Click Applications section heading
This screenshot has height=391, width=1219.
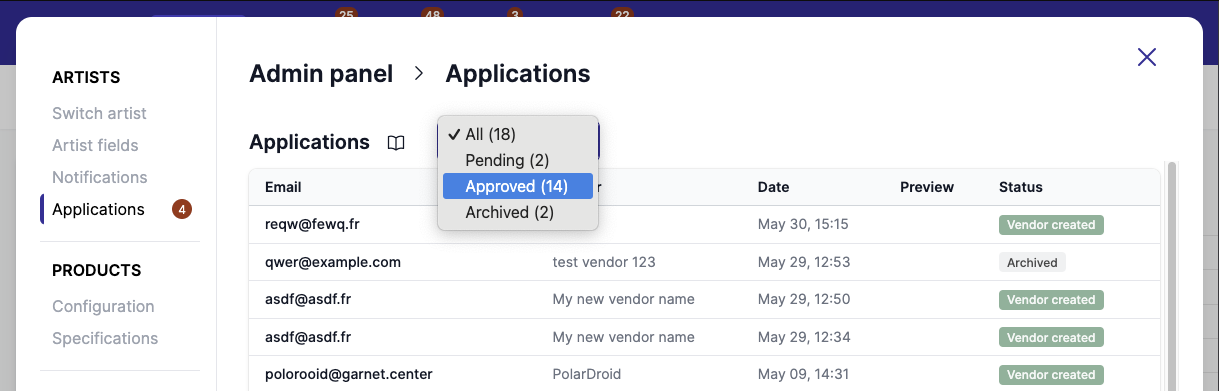tap(309, 142)
